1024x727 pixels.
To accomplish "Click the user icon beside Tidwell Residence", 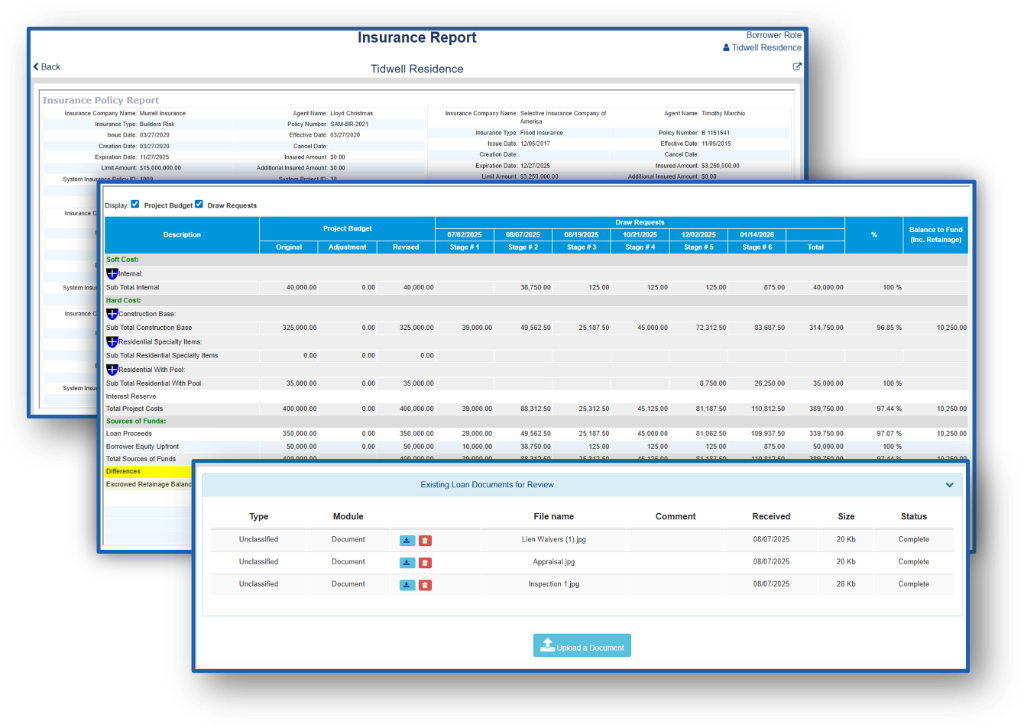I will (726, 48).
